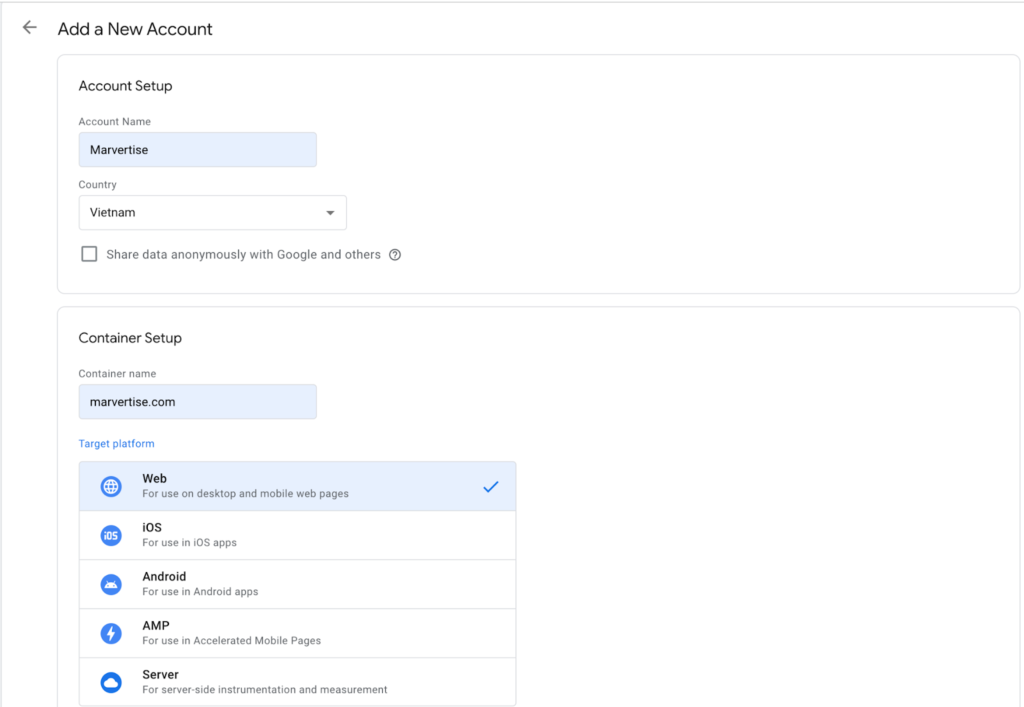
Task: Click the Target platform label
Action: [x=116, y=443]
